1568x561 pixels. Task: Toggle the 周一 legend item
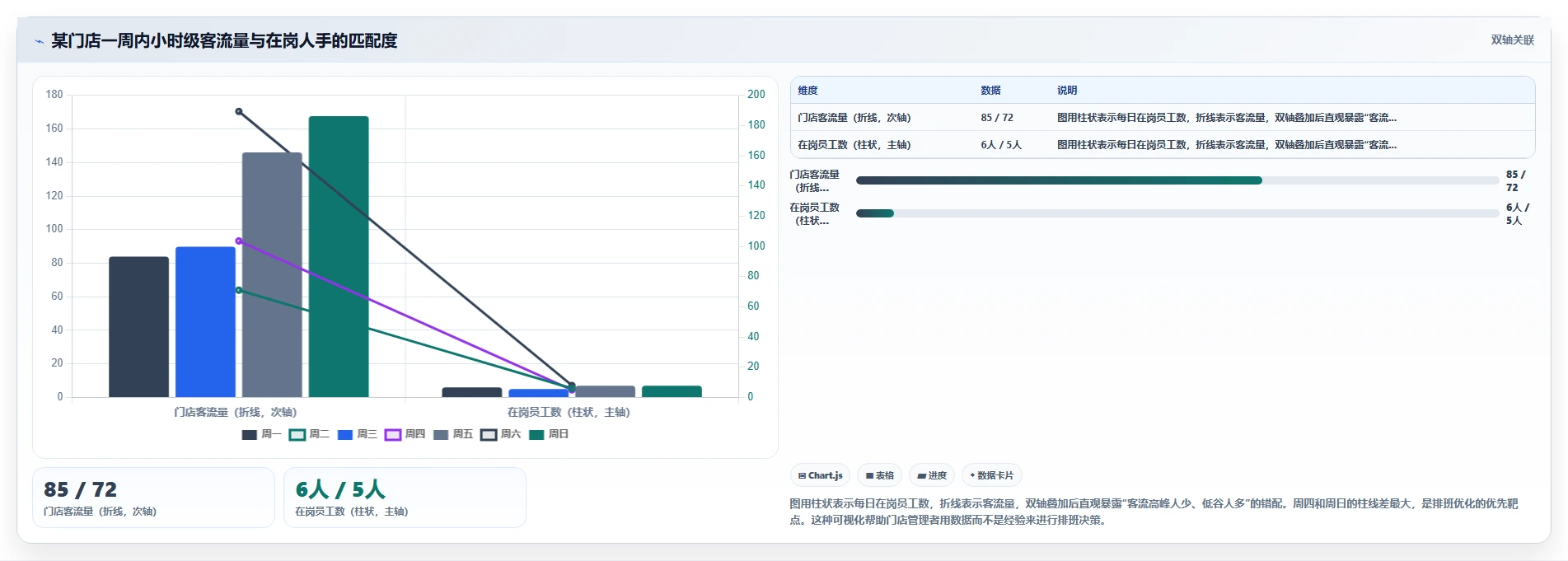[x=261, y=434]
